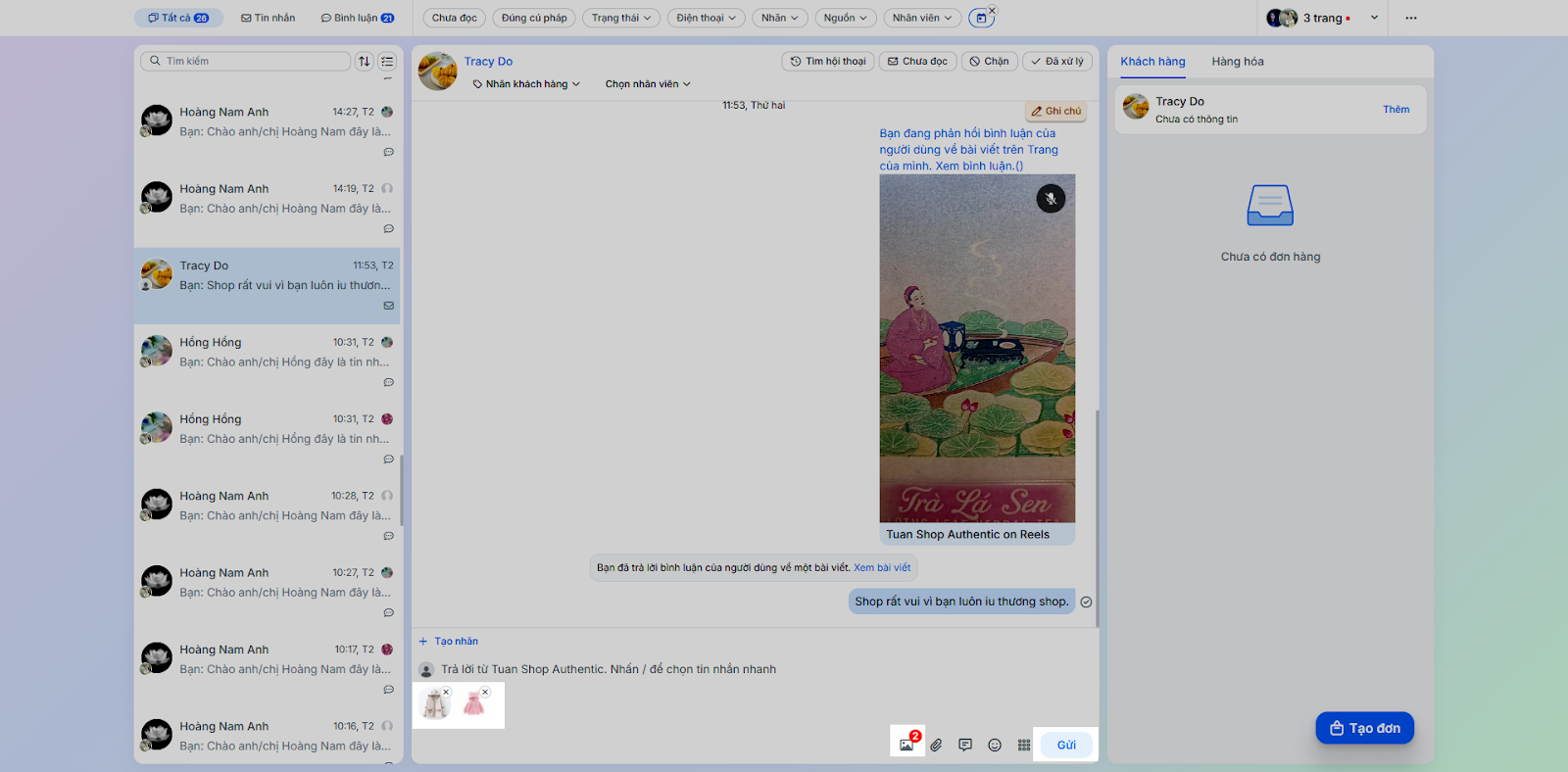Expand the Nhân viên filter dropdown
This screenshot has width=1568, height=772.
pyautogui.click(x=922, y=18)
